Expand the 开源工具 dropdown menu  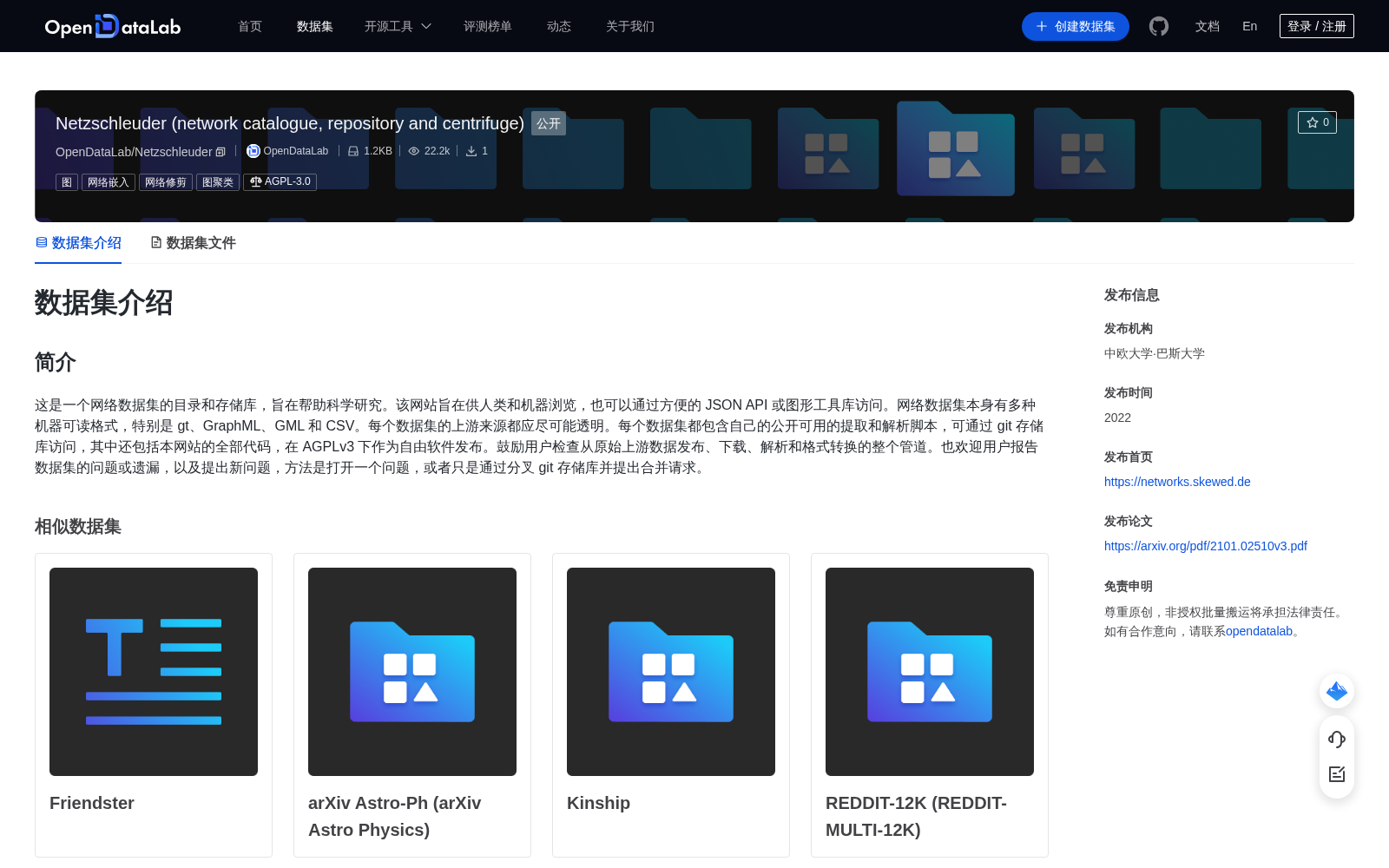(x=398, y=26)
